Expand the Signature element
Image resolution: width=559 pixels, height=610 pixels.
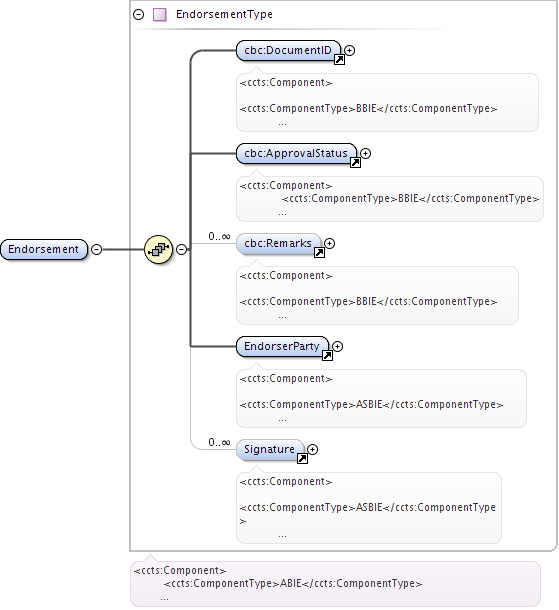[312, 450]
